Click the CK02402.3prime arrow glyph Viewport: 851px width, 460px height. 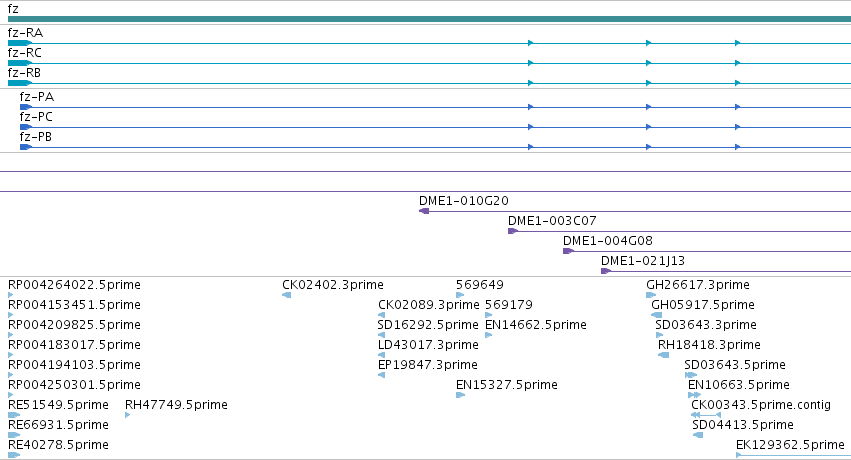pos(287,295)
